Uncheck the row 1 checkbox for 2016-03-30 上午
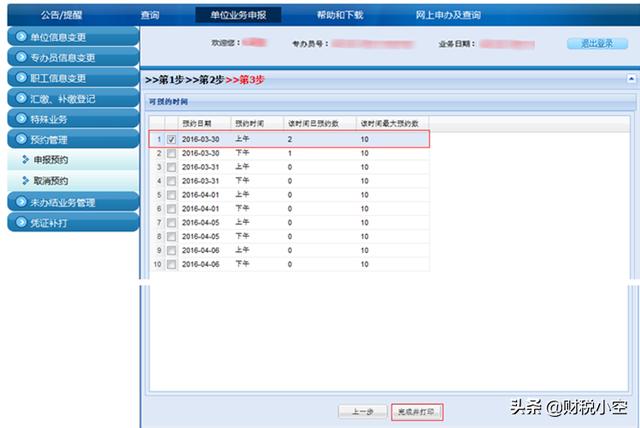 coord(171,140)
